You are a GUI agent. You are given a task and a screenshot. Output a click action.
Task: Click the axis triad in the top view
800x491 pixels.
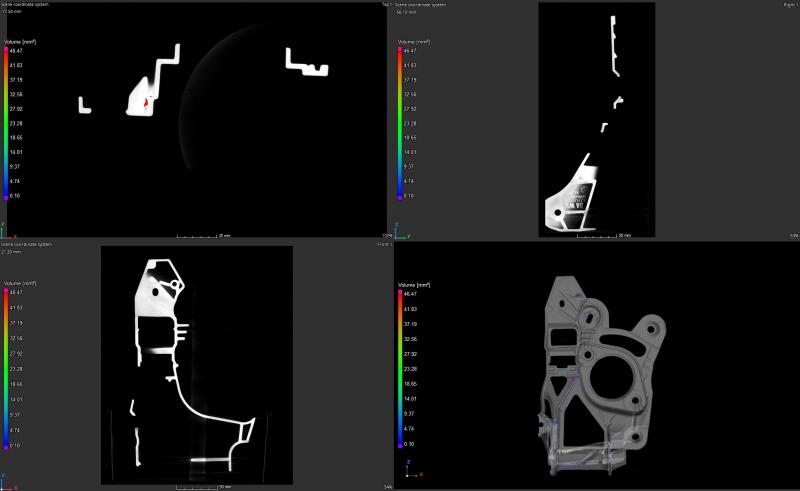[7, 229]
